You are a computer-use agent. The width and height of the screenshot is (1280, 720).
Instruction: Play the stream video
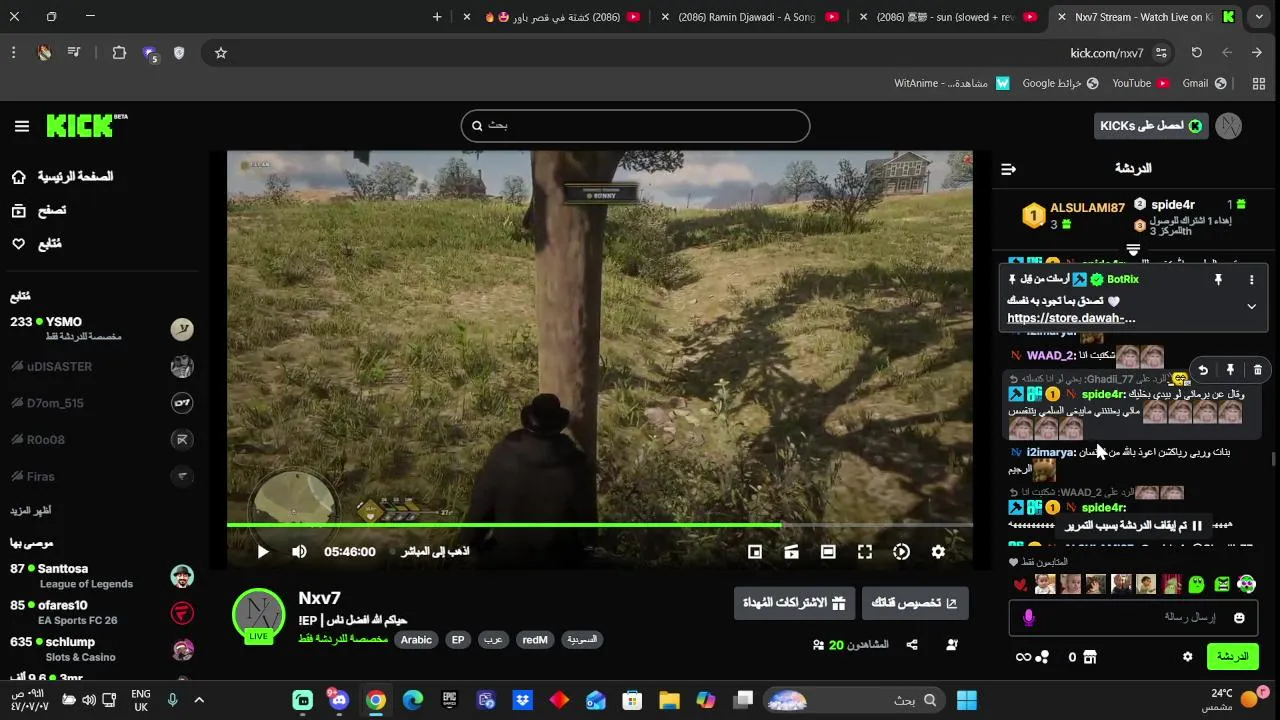tap(263, 552)
